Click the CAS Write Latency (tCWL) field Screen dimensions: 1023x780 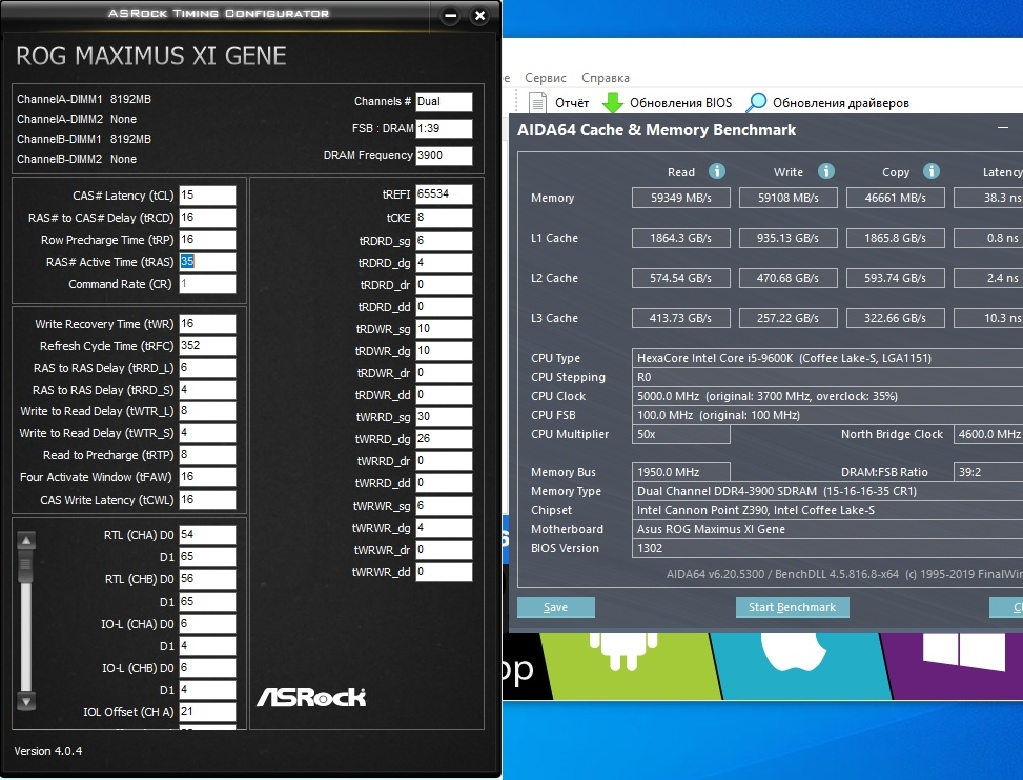(207, 500)
